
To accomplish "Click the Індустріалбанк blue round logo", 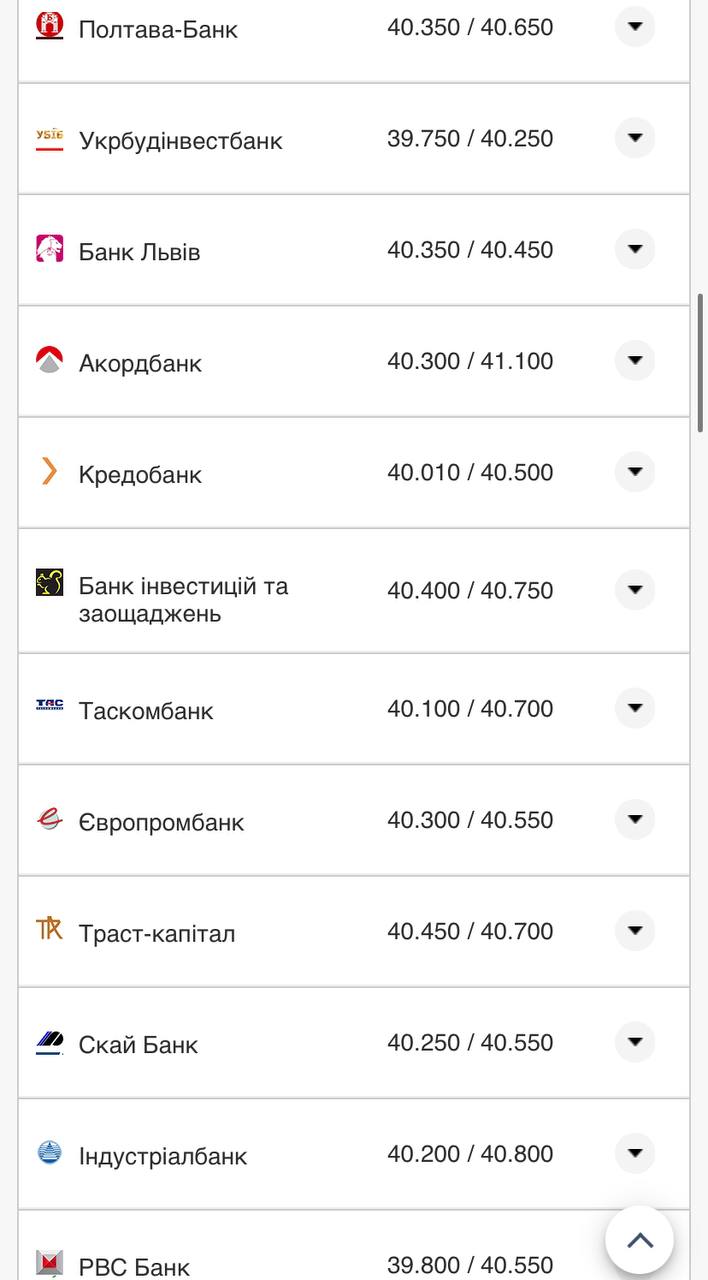I will pyautogui.click(x=49, y=1153).
